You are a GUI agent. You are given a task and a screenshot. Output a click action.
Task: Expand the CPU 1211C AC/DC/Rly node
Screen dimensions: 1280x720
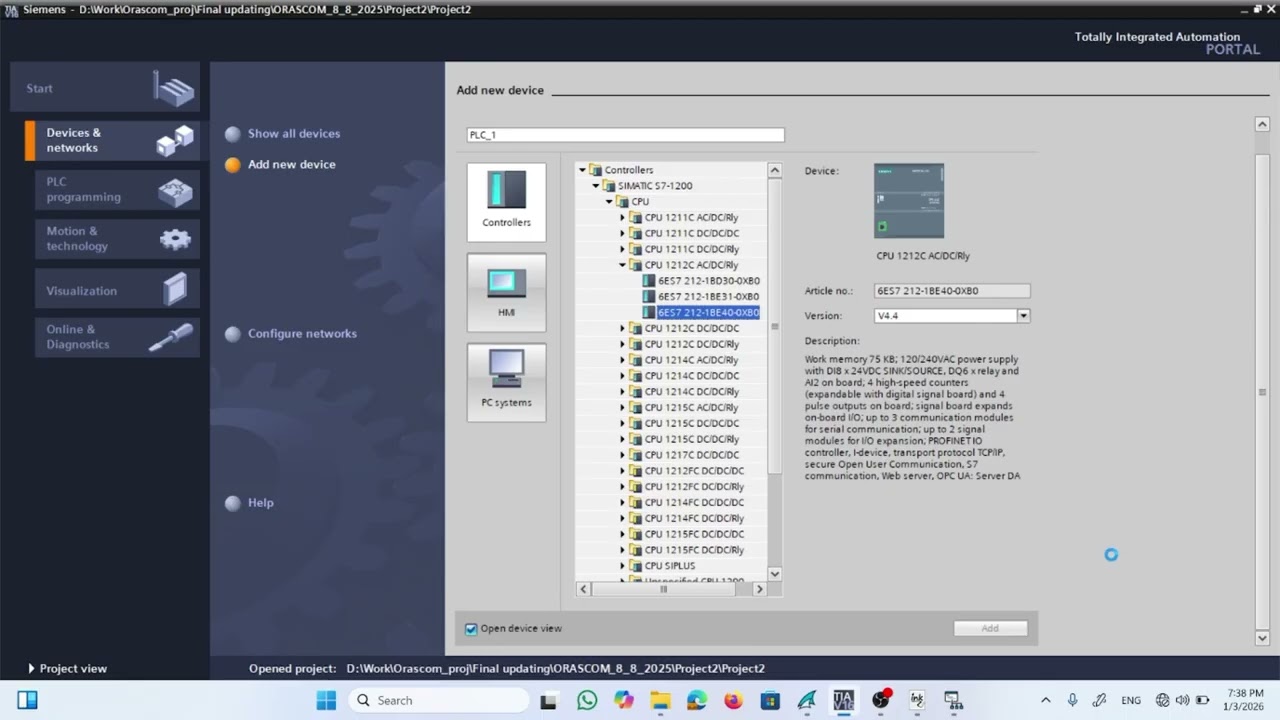[622, 217]
